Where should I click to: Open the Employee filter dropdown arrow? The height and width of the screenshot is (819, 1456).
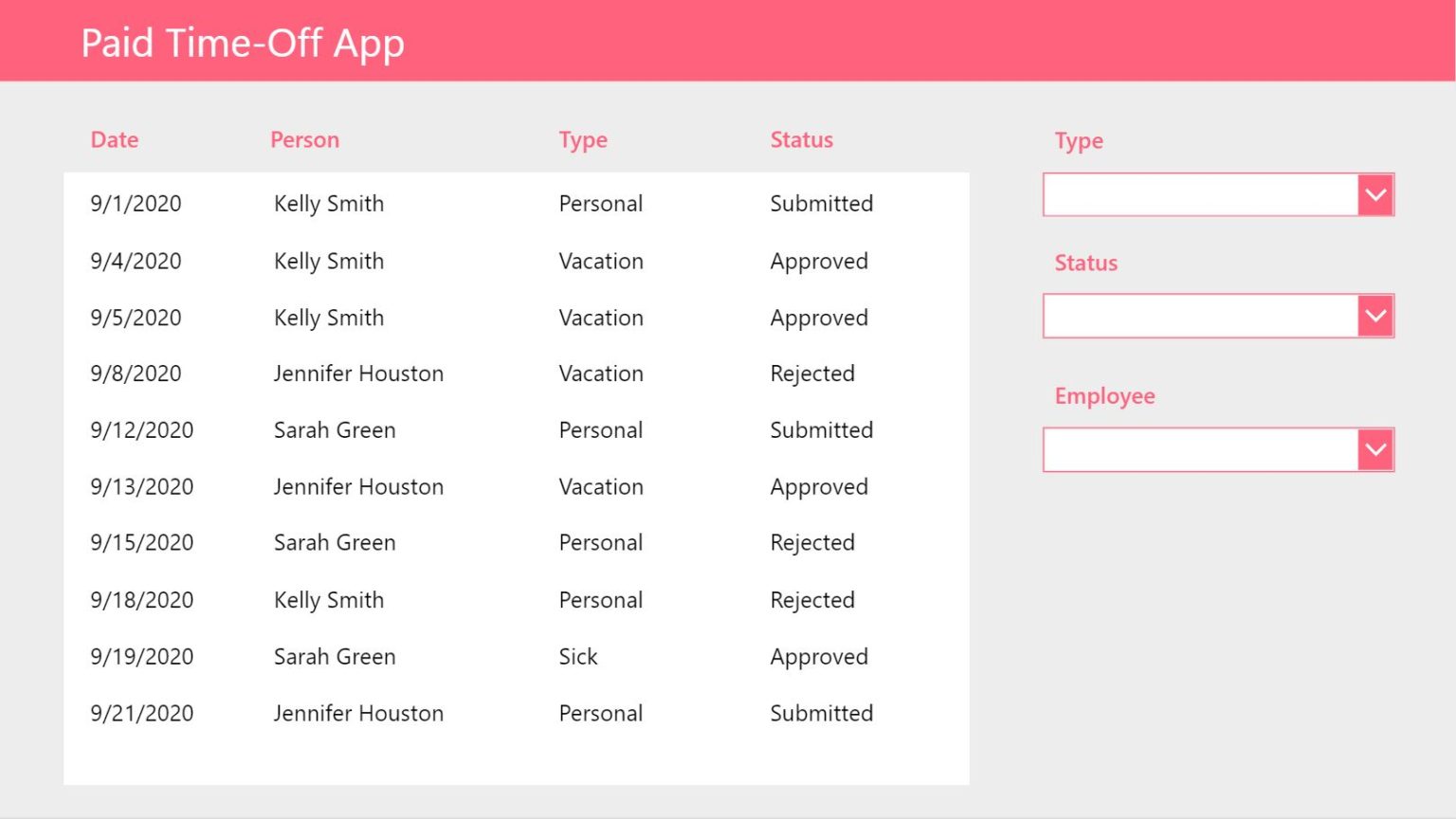click(x=1374, y=448)
